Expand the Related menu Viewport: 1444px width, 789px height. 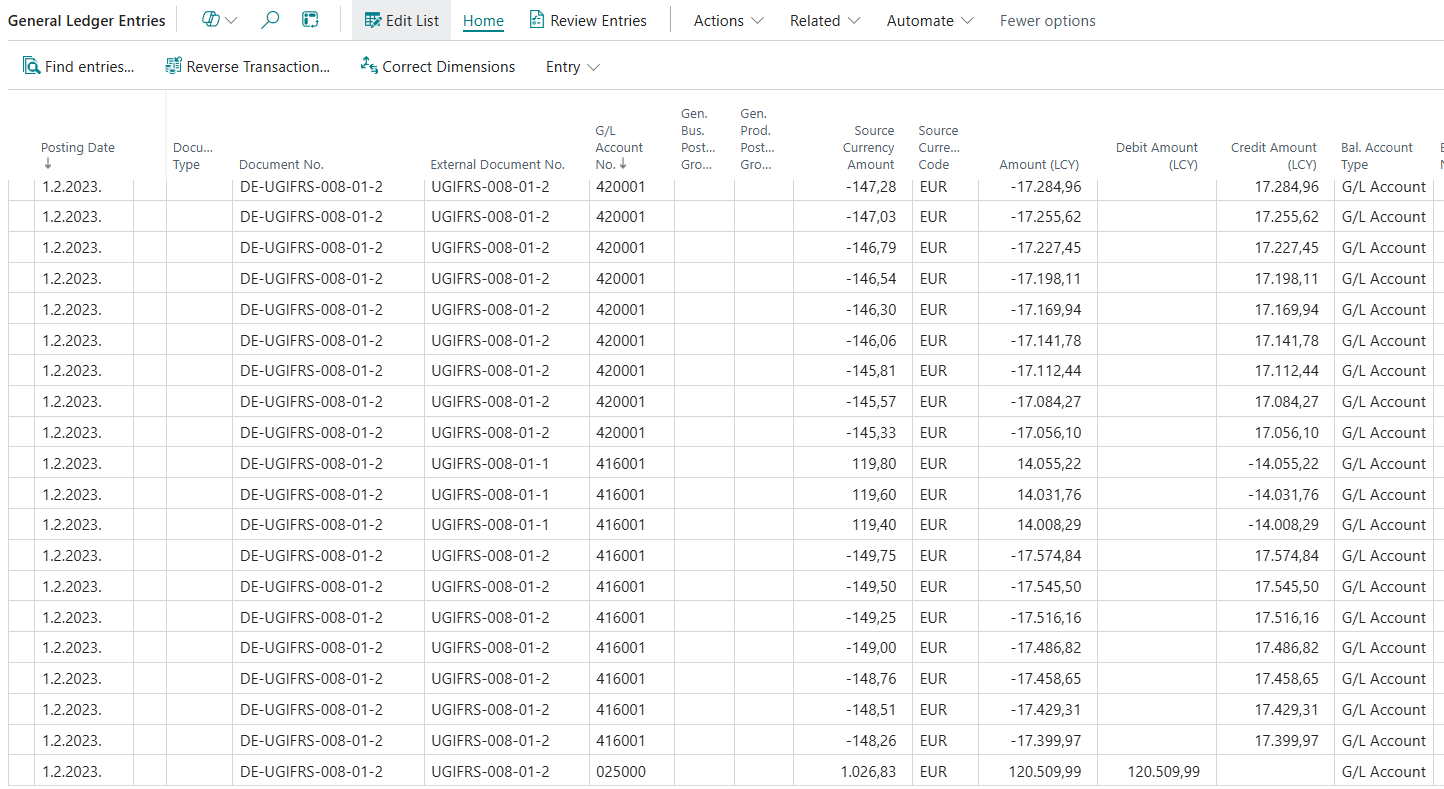pyautogui.click(x=824, y=20)
